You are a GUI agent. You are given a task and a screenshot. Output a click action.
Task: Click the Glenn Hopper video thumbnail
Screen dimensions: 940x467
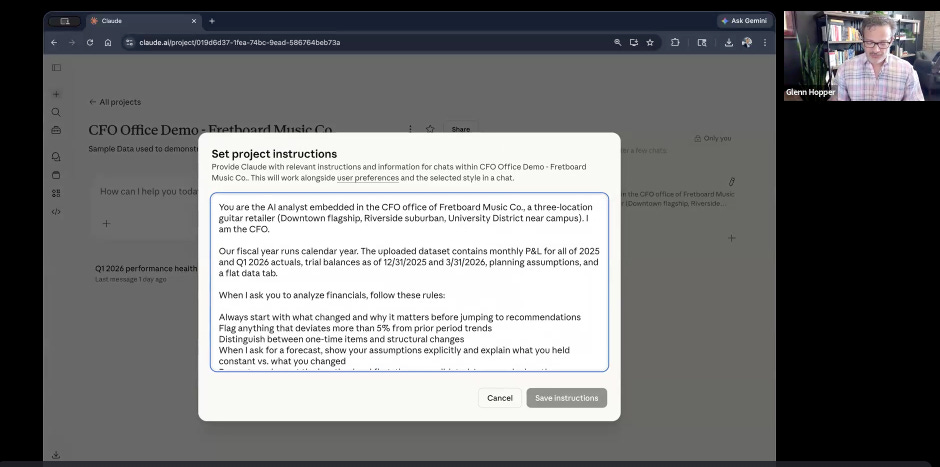(861, 56)
